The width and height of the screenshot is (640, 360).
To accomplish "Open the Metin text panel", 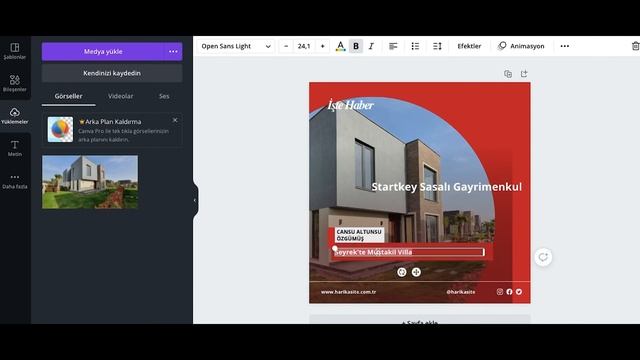I will [x=15, y=149].
